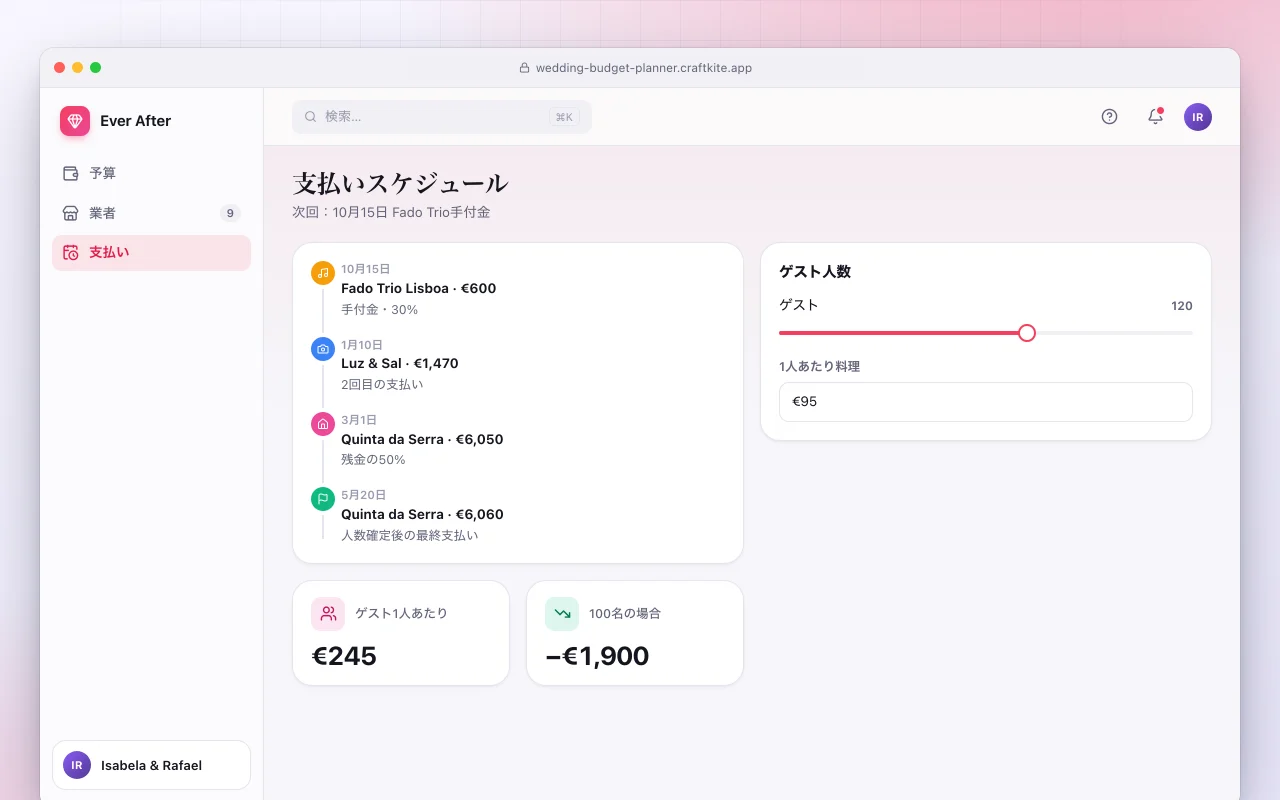The height and width of the screenshot is (800, 1280).
Task: Click the Fado Trio Lisboa · €600 entry
Action: tap(419, 288)
